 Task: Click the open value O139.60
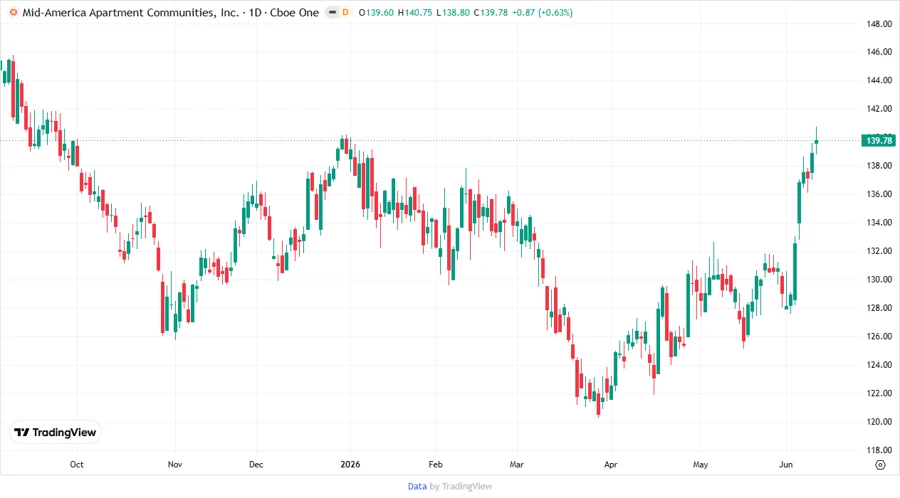coord(376,13)
